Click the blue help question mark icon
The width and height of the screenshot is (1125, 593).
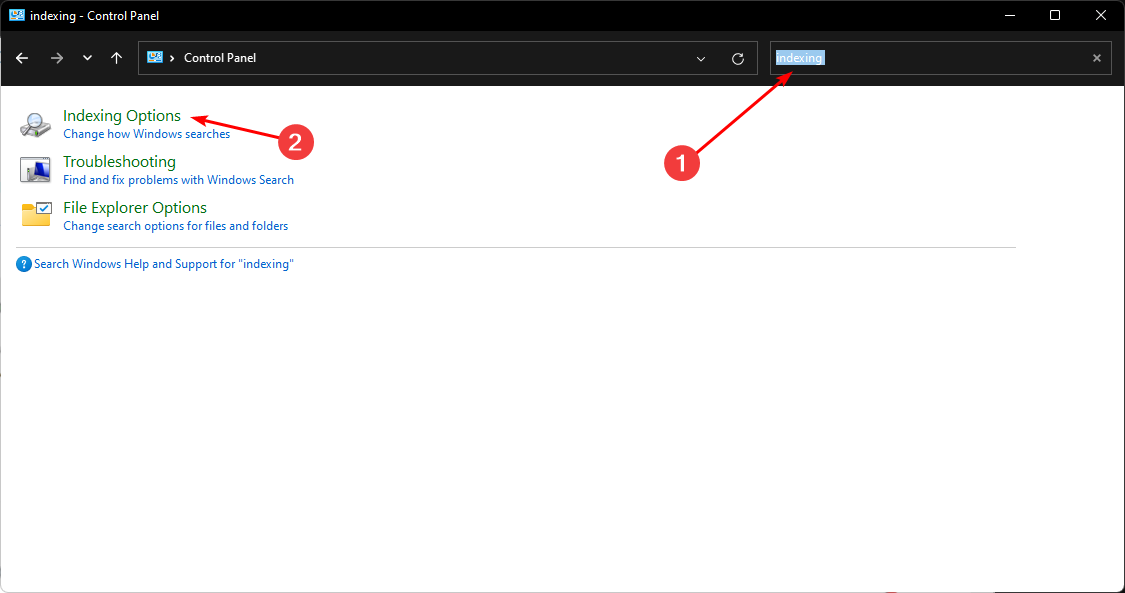[24, 264]
